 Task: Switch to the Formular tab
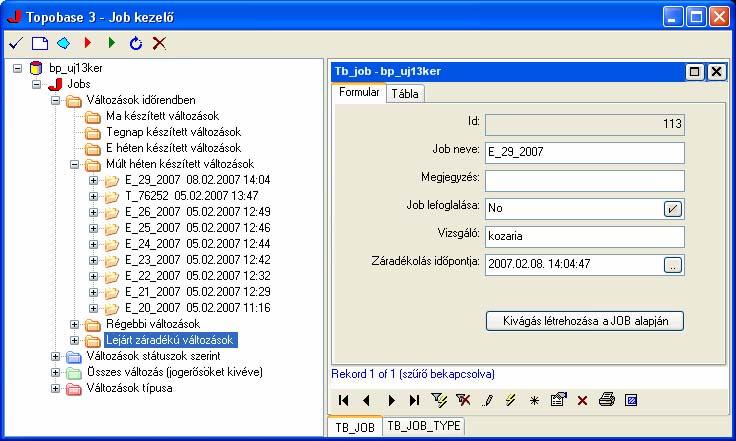click(359, 92)
